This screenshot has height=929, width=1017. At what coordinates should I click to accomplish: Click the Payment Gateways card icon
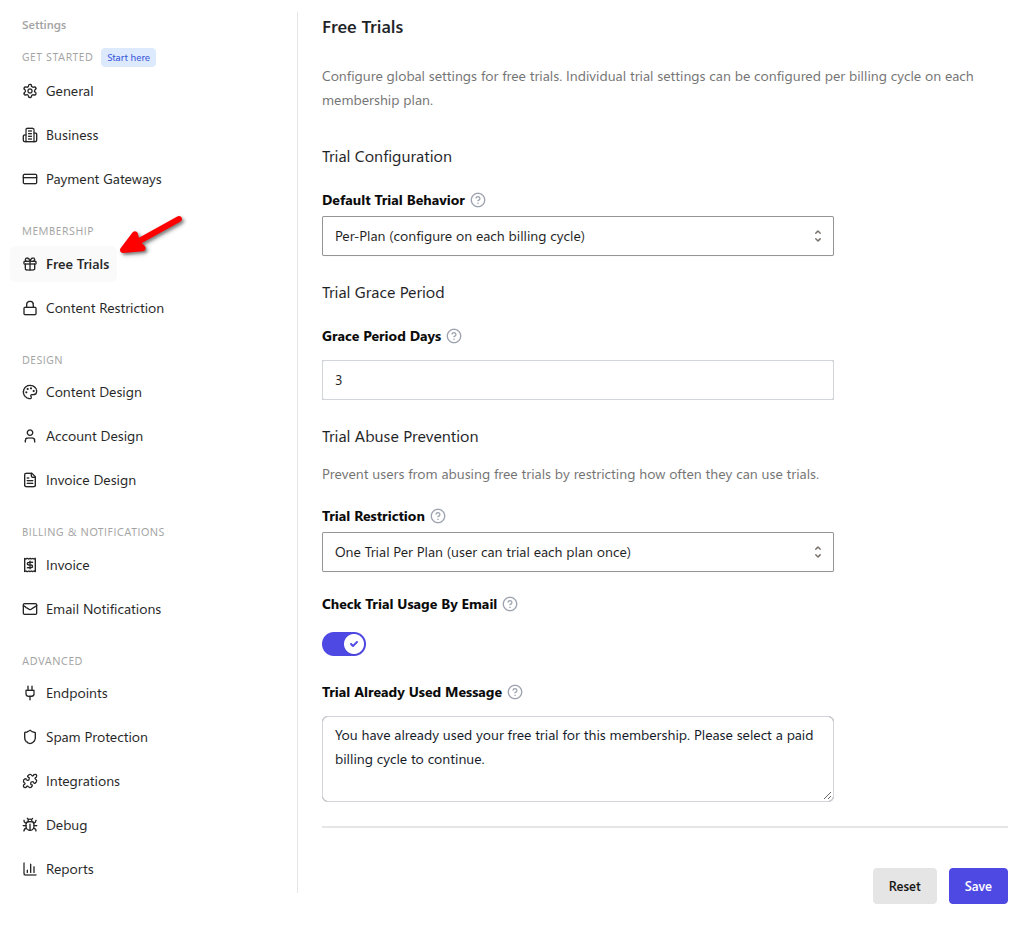point(30,179)
